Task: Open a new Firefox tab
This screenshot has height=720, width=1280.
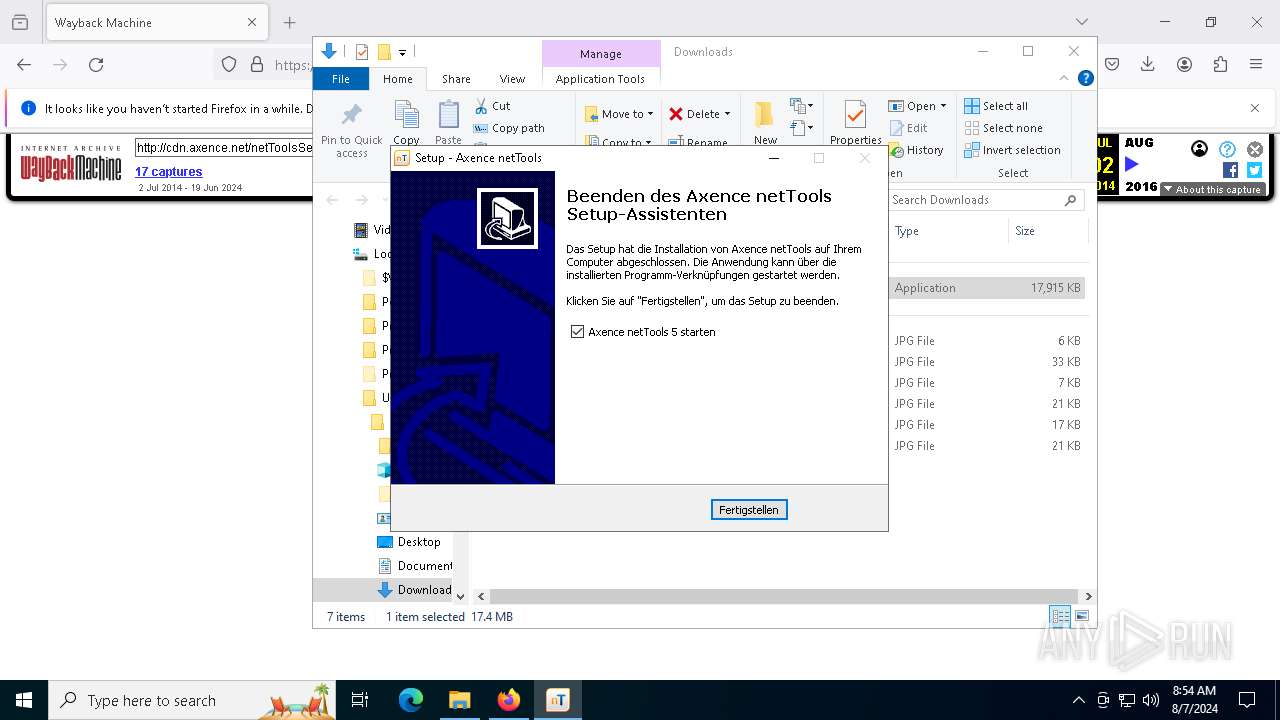Action: click(289, 22)
